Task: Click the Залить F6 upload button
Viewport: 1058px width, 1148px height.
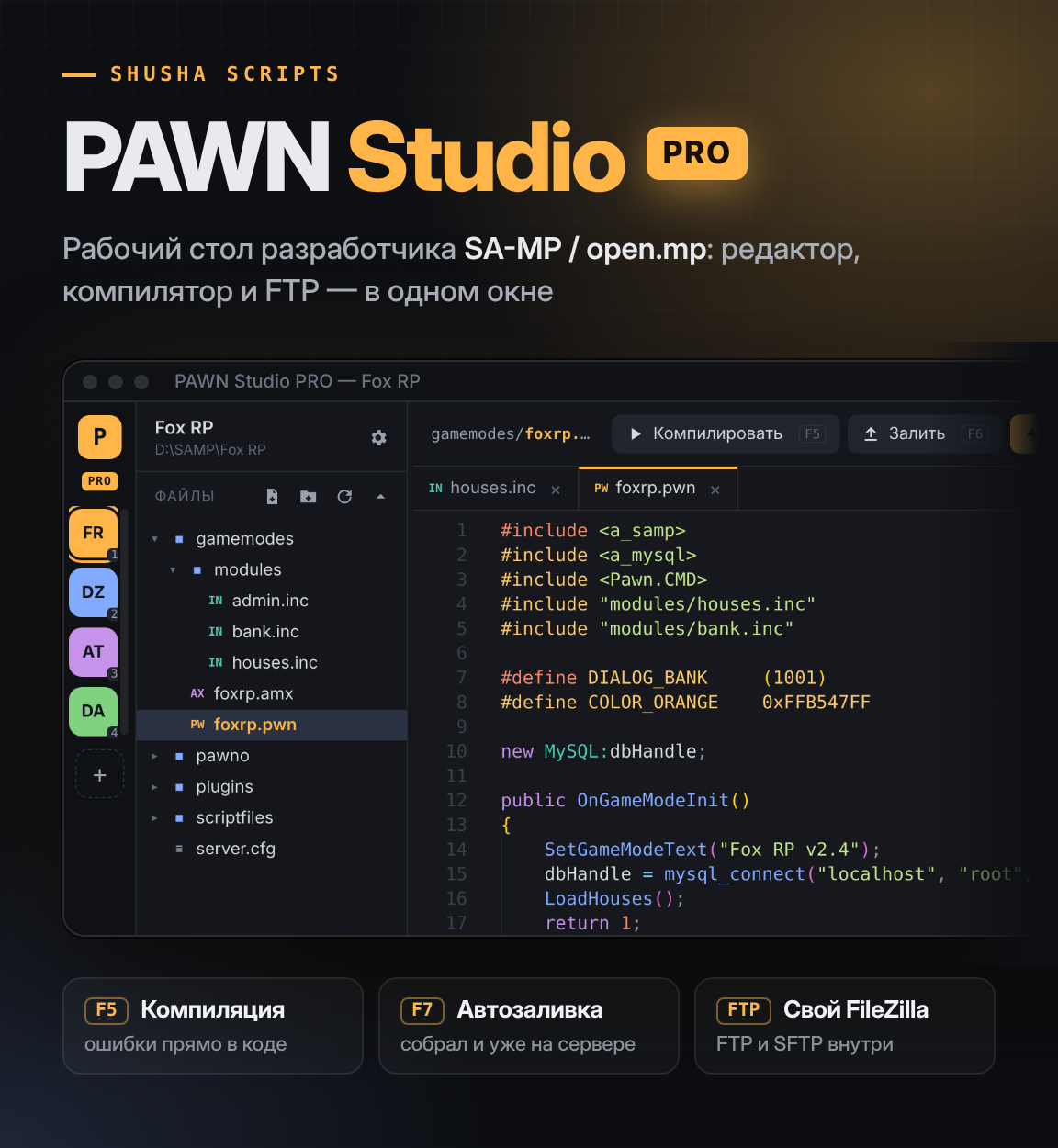Action: point(925,433)
